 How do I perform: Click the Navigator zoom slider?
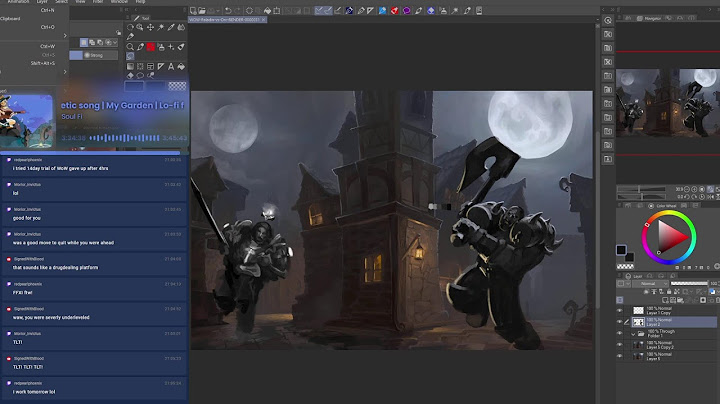(641, 189)
